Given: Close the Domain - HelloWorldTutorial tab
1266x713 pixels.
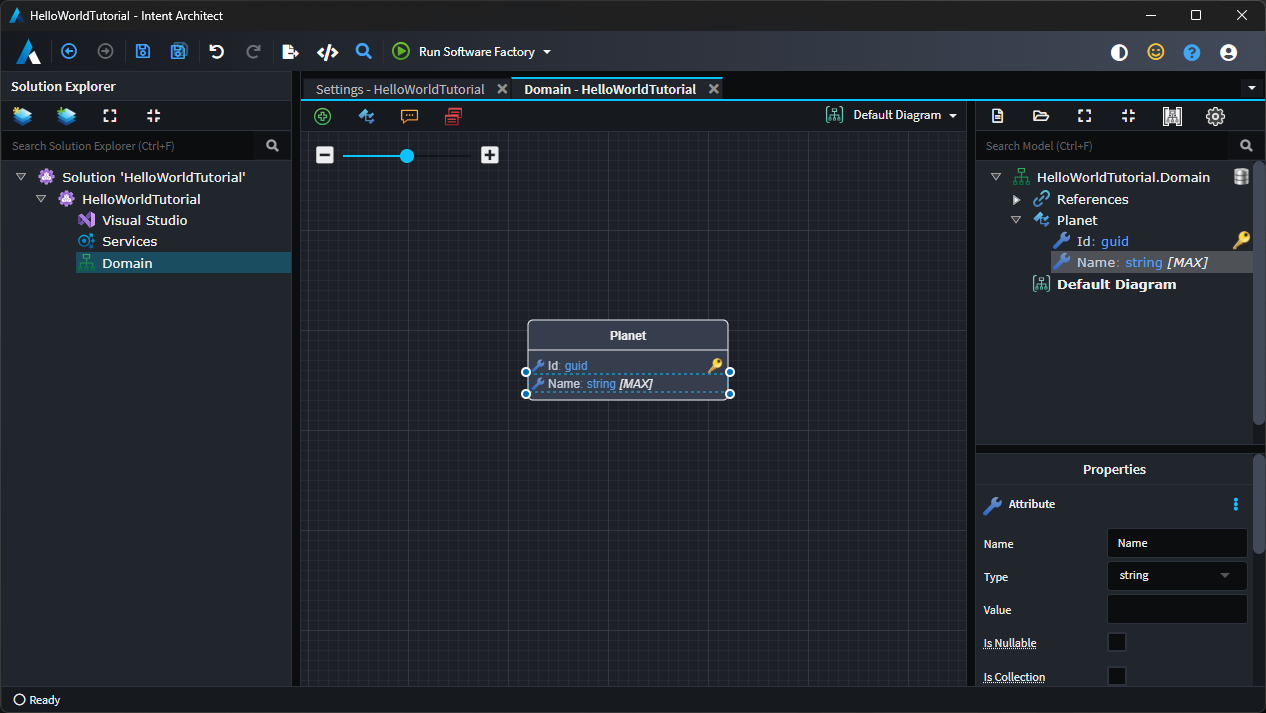Looking at the screenshot, I should tap(714, 89).
